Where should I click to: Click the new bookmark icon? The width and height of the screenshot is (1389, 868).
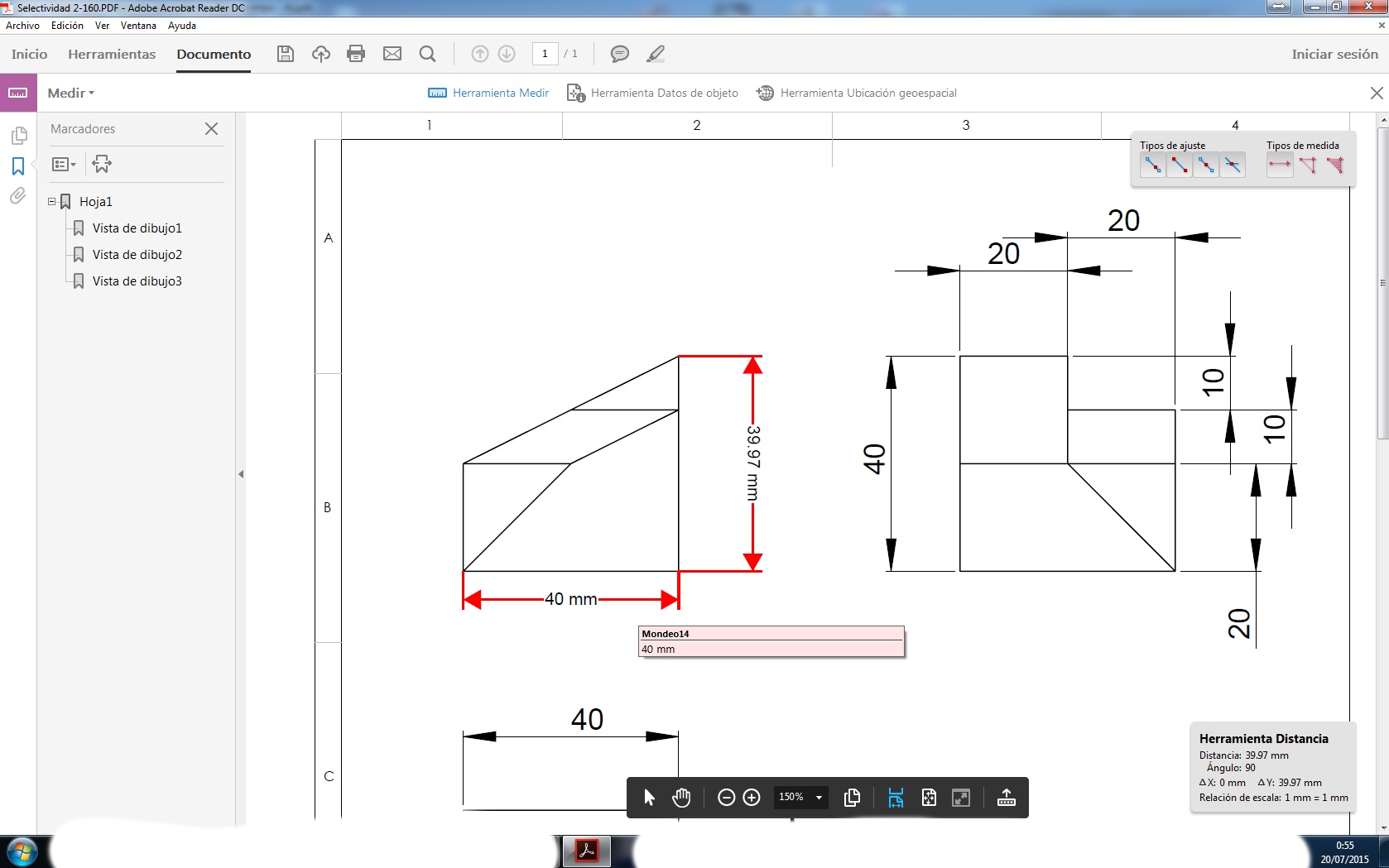point(102,164)
